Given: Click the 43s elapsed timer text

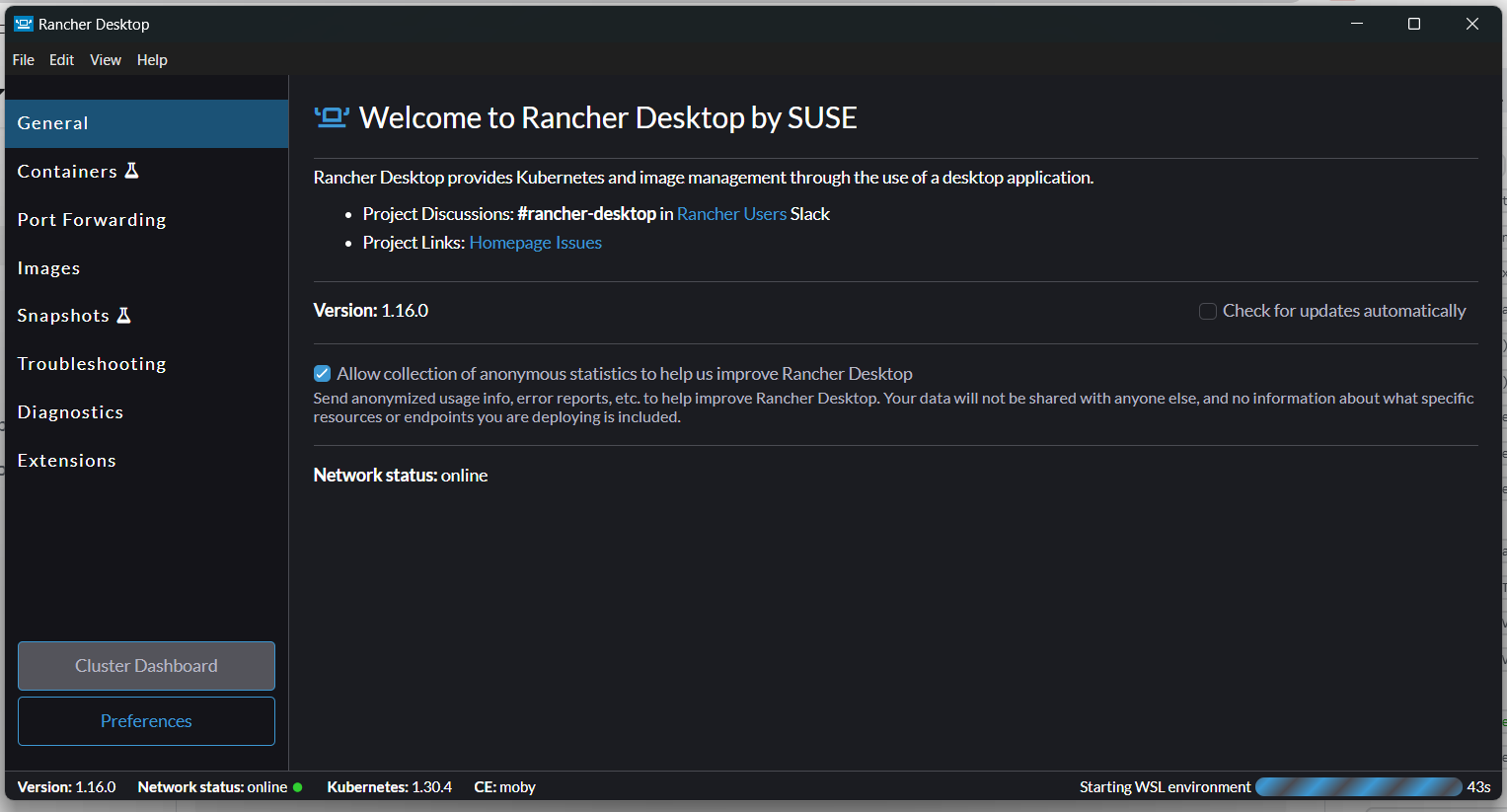Looking at the screenshot, I should [x=1478, y=787].
